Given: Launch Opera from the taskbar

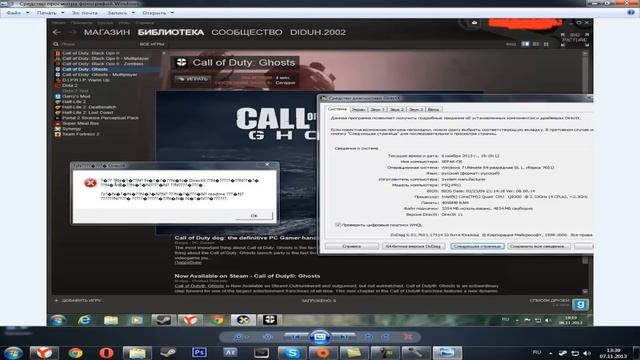Looking at the screenshot, I should pyautogui.click(x=106, y=353).
